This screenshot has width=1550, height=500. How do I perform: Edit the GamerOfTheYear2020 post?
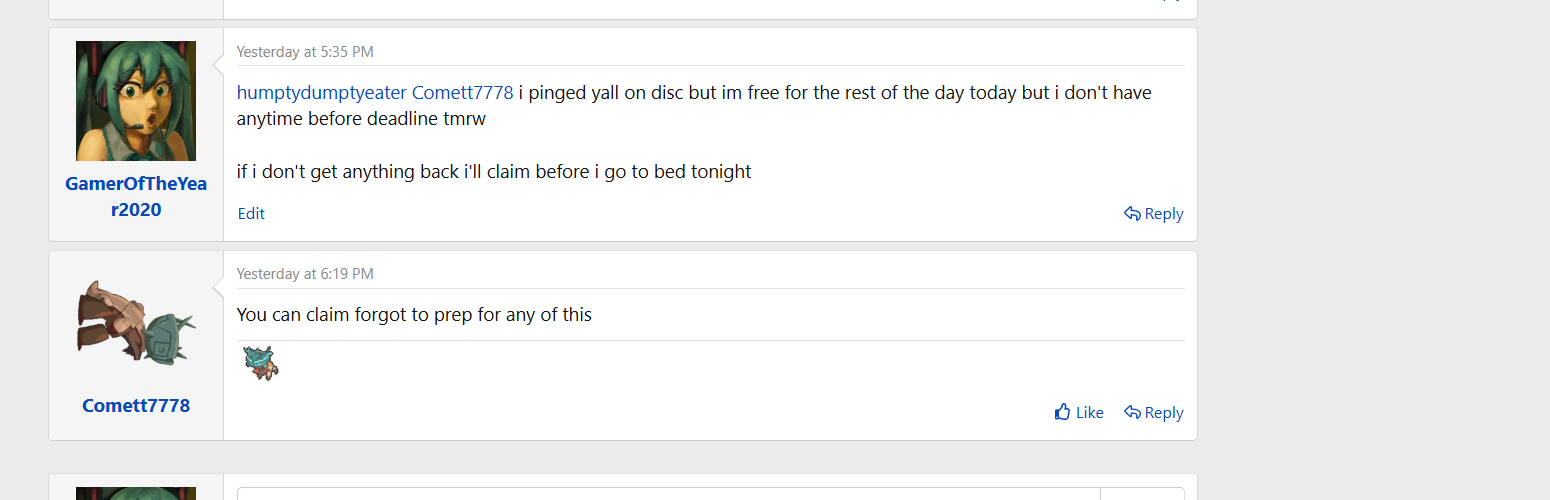251,213
